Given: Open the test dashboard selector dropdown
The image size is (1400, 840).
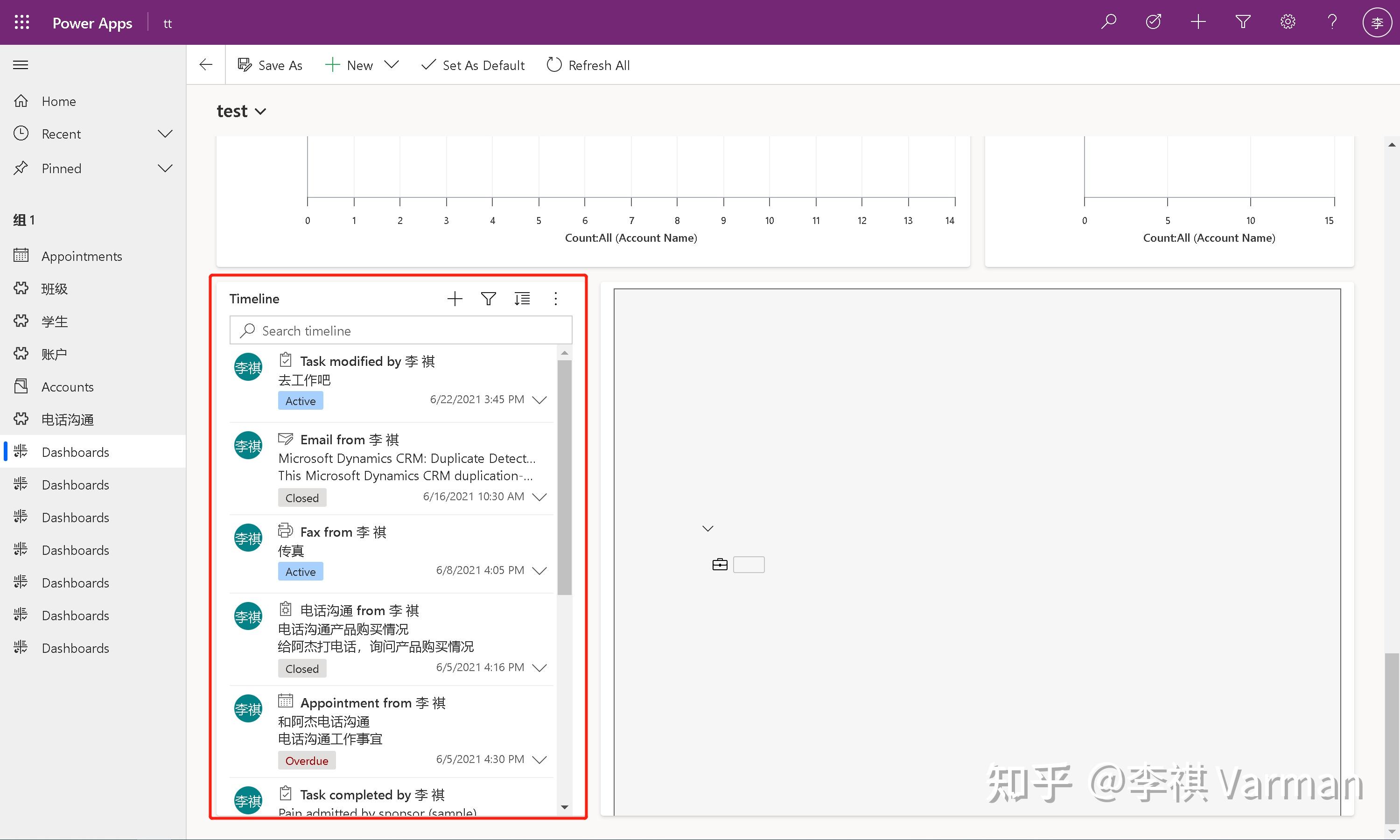Looking at the screenshot, I should [260, 112].
